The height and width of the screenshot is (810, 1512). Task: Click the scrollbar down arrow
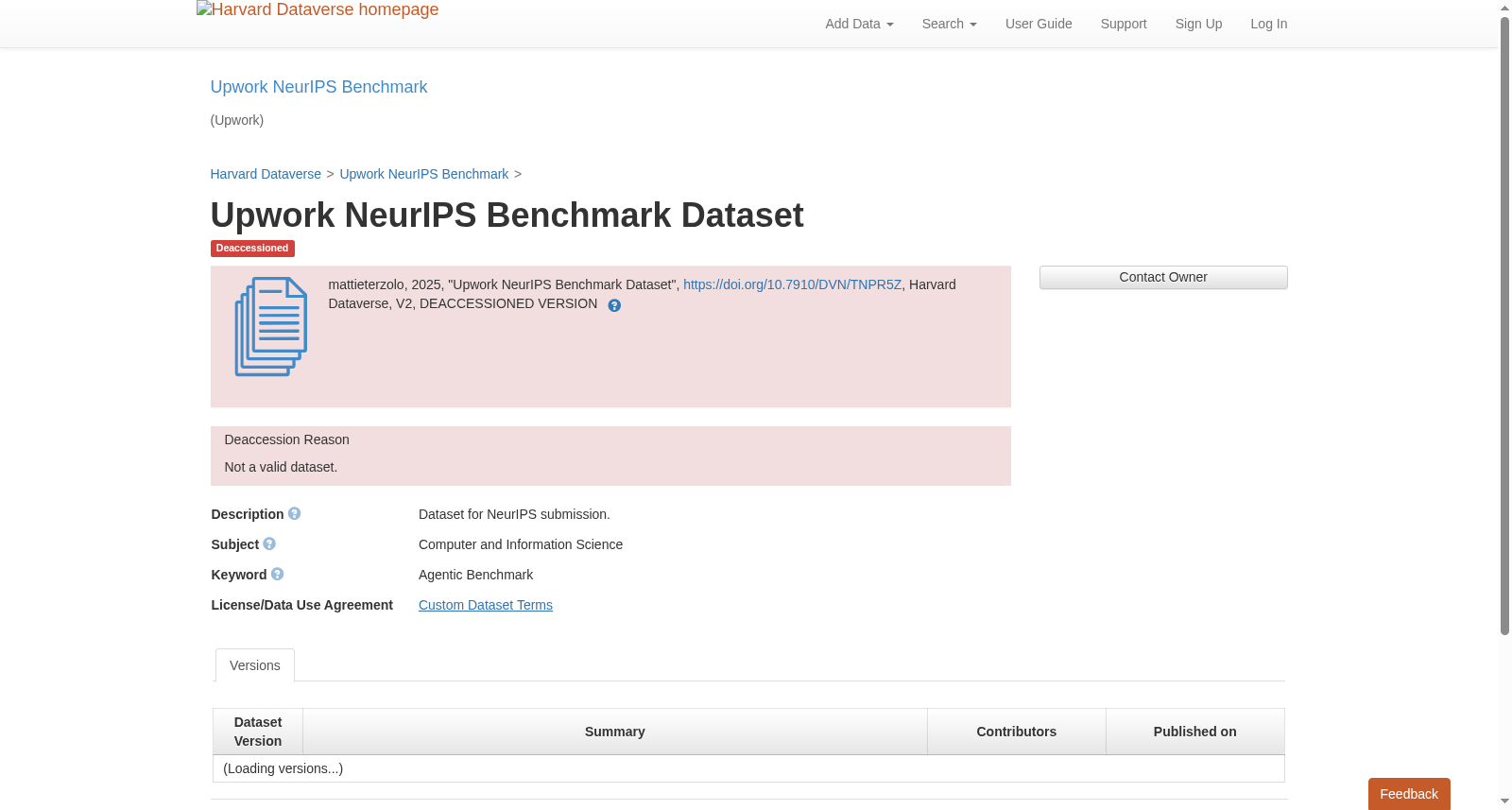1504,801
